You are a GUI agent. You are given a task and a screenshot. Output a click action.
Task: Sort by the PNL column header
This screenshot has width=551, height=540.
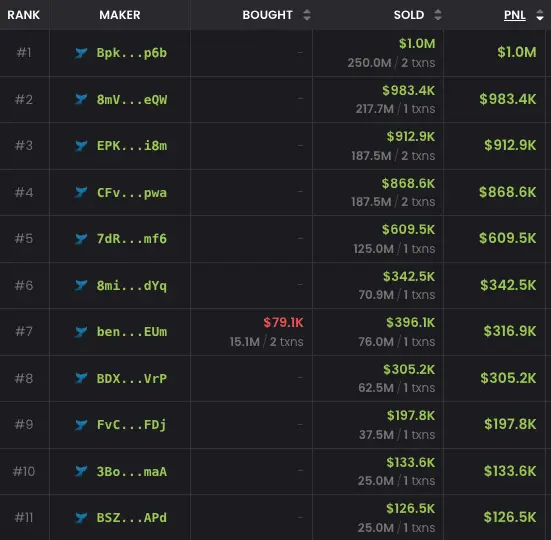click(x=515, y=15)
